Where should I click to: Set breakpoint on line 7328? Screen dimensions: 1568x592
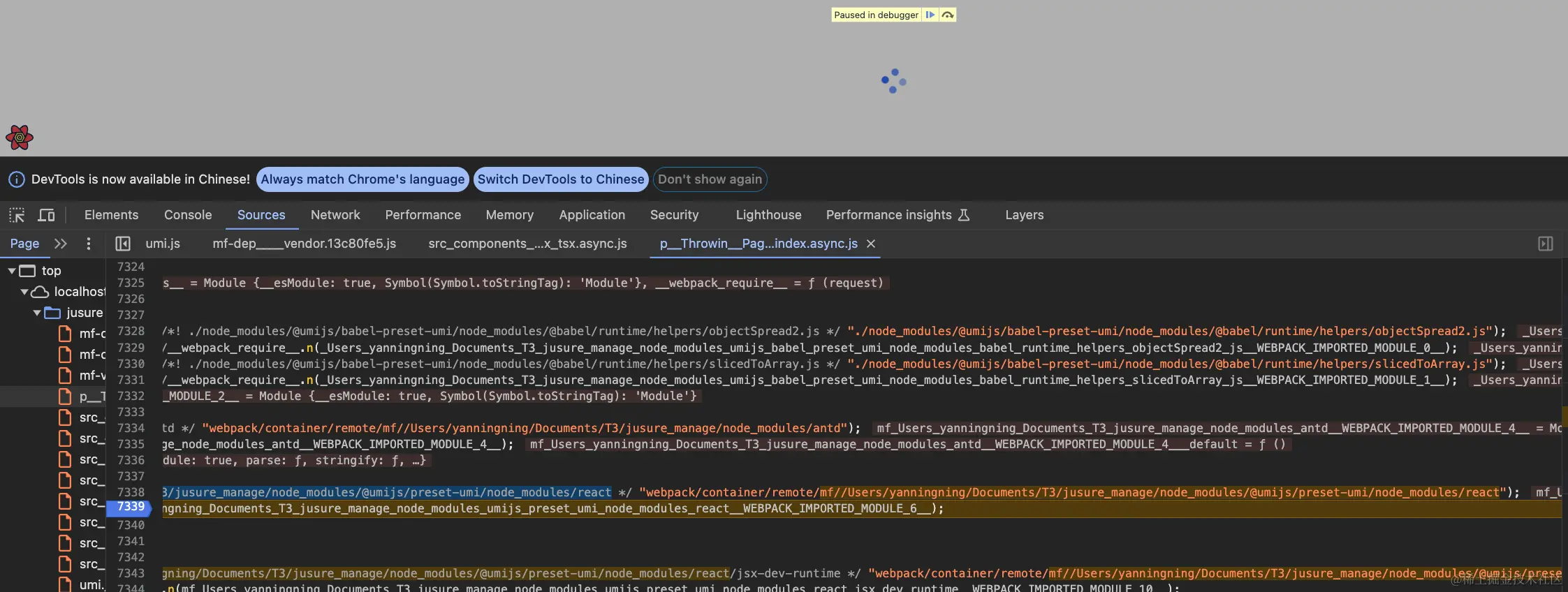131,331
